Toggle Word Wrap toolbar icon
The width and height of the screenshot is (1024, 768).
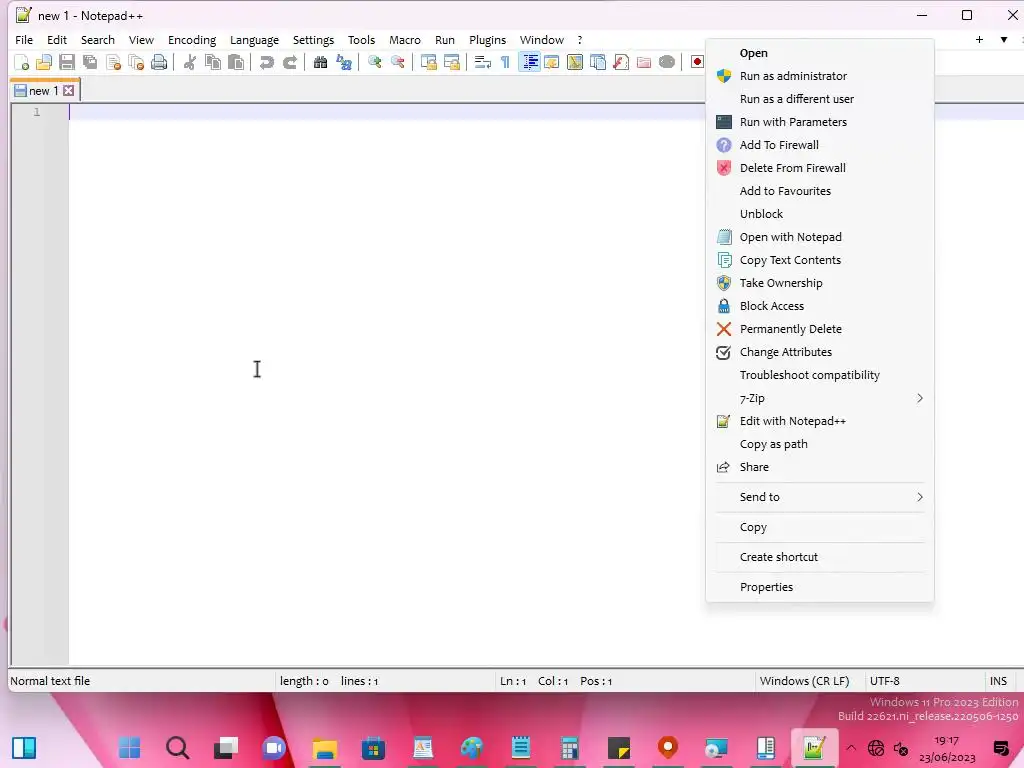(483, 63)
